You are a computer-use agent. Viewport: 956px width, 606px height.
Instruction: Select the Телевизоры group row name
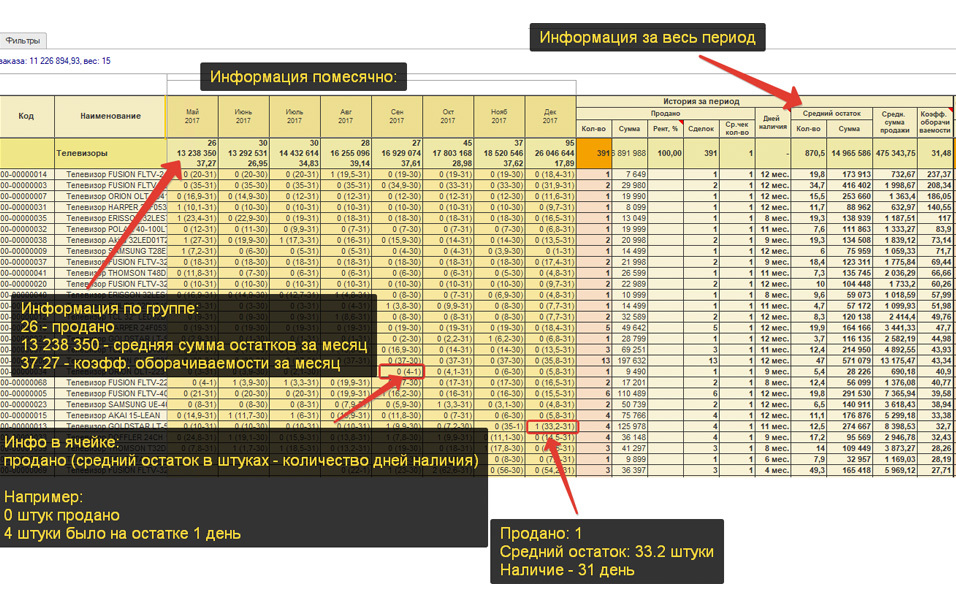(x=110, y=153)
